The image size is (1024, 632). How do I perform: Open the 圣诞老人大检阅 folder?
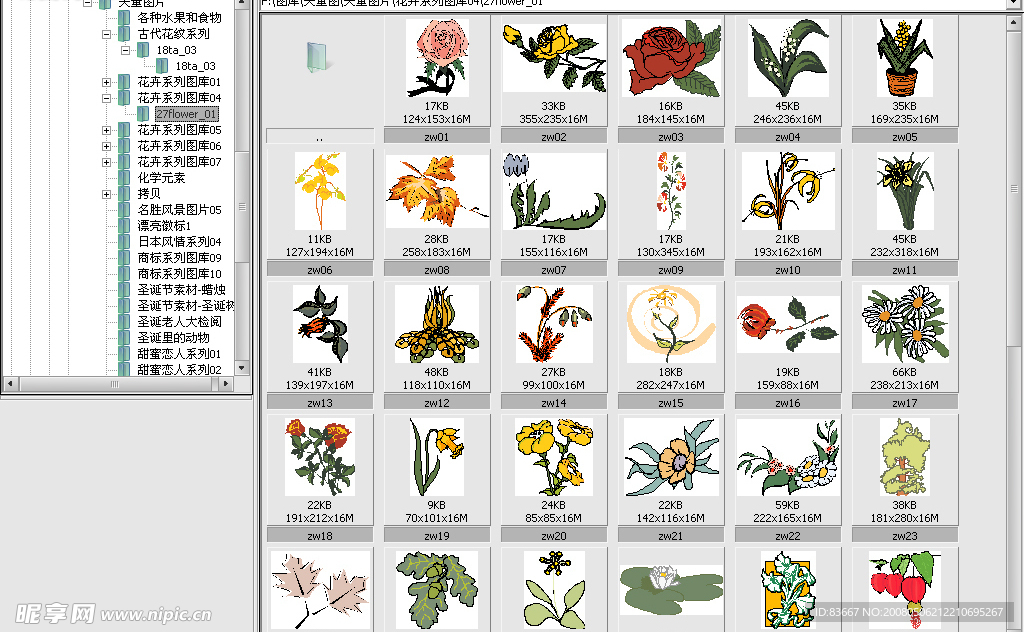[x=180, y=321]
